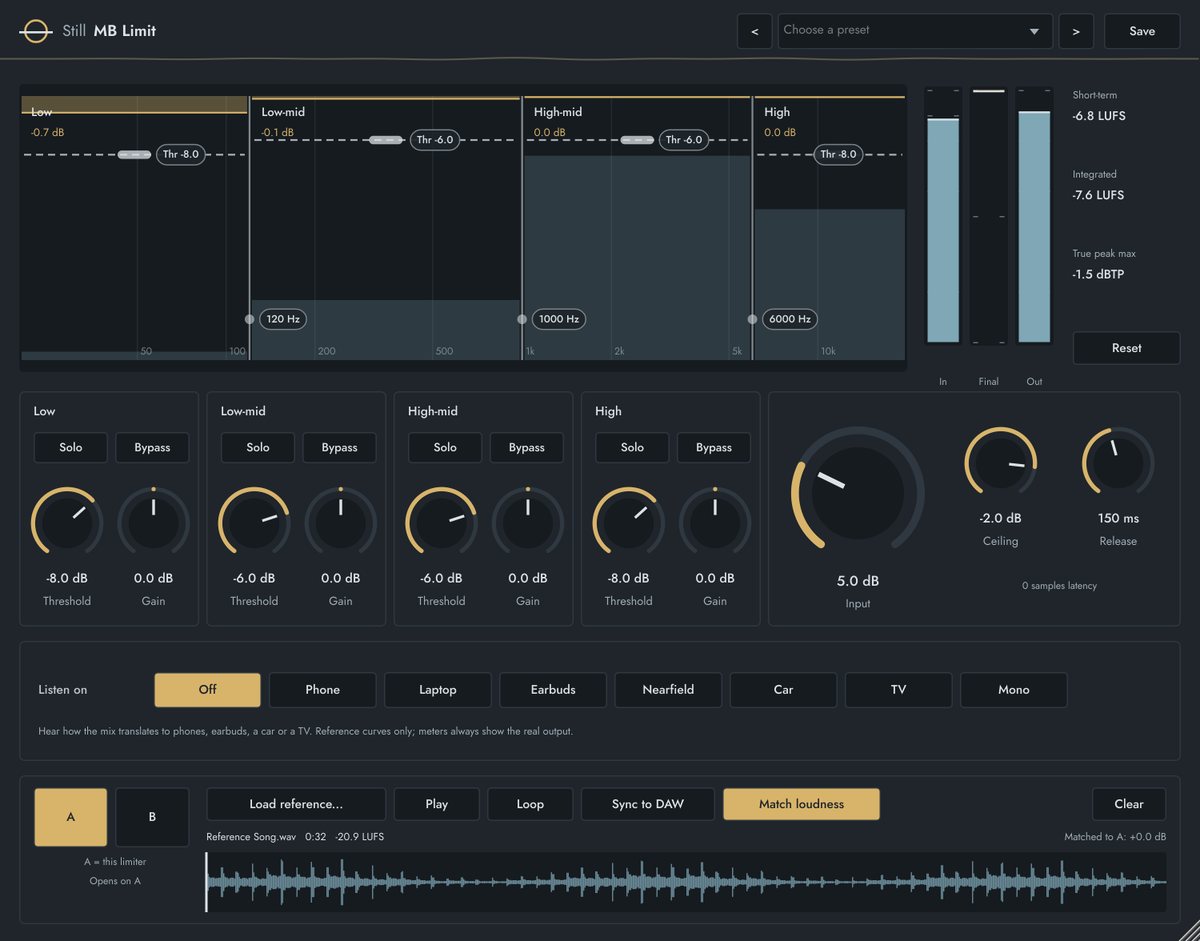Click the Still MB Limit logo icon

35,31
